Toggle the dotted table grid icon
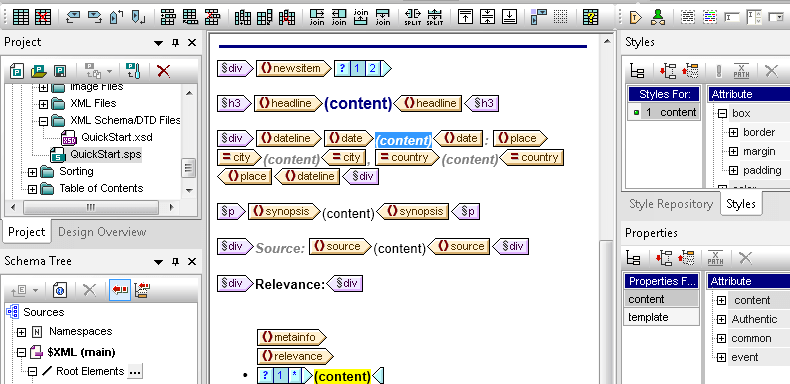 (560, 17)
